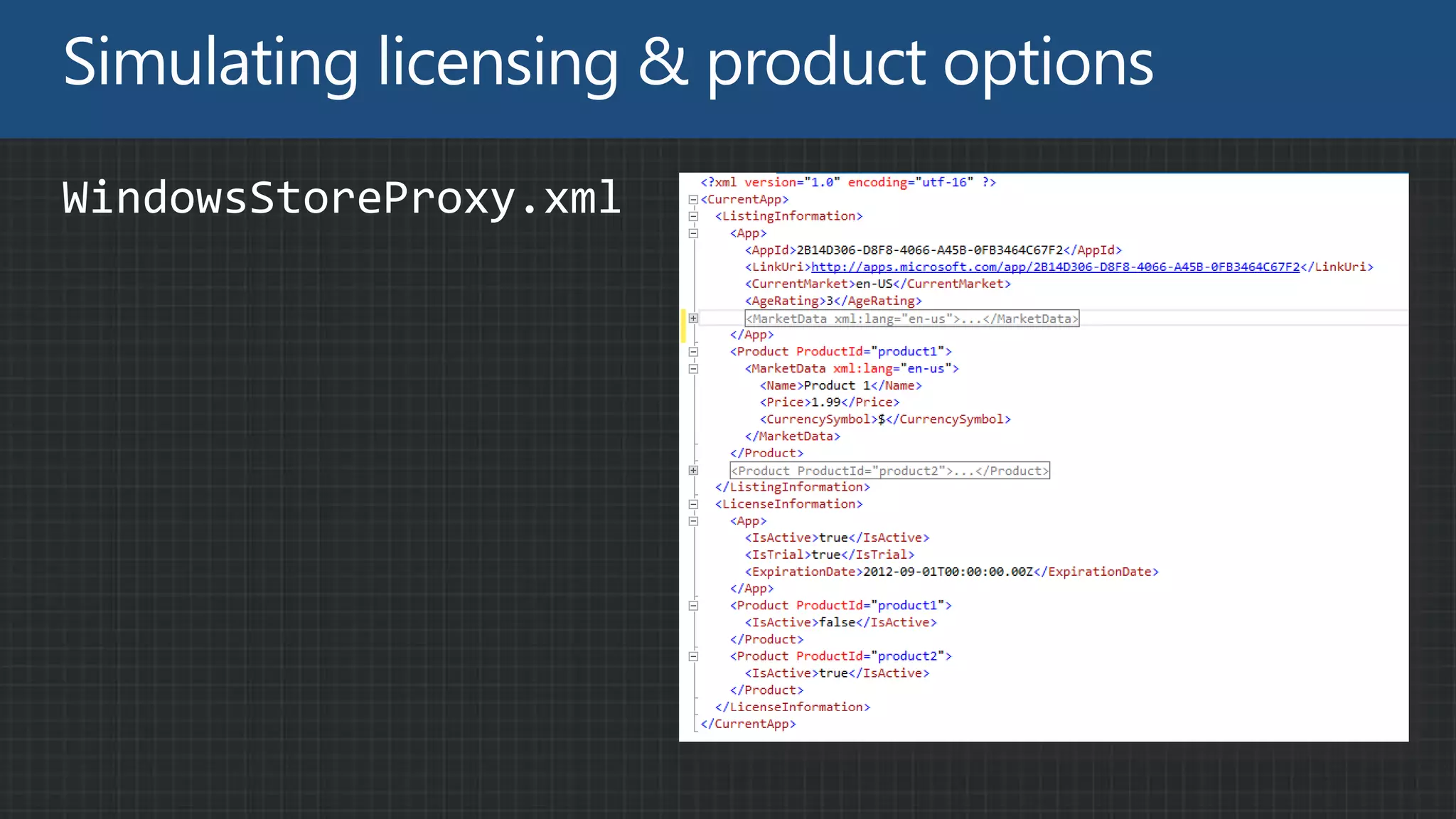Screen dimensions: 1456x819
Task: Collapse product2 node with IsActive true
Action: click(693, 656)
